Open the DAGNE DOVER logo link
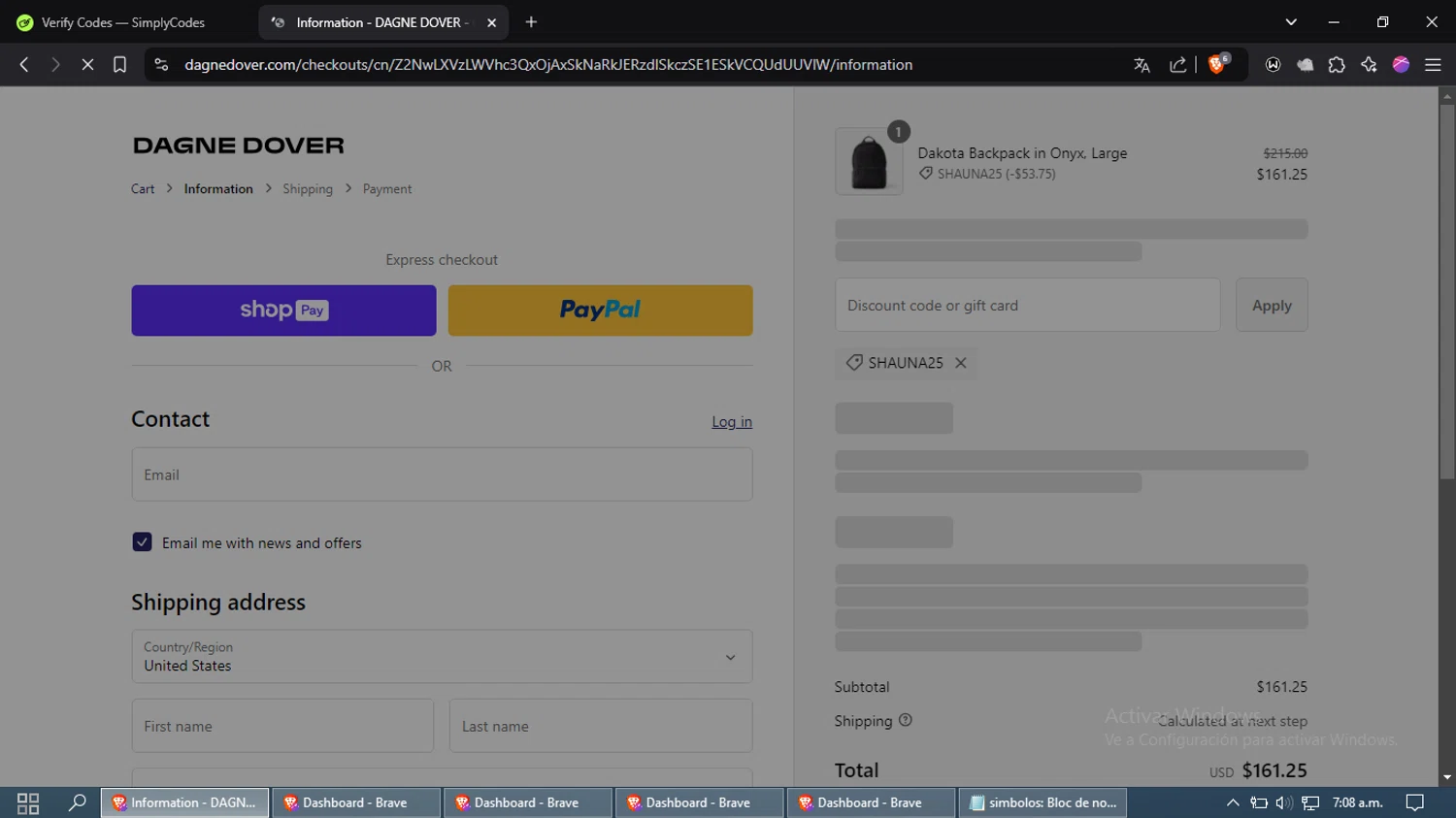The height and width of the screenshot is (818, 1456). 239,146
